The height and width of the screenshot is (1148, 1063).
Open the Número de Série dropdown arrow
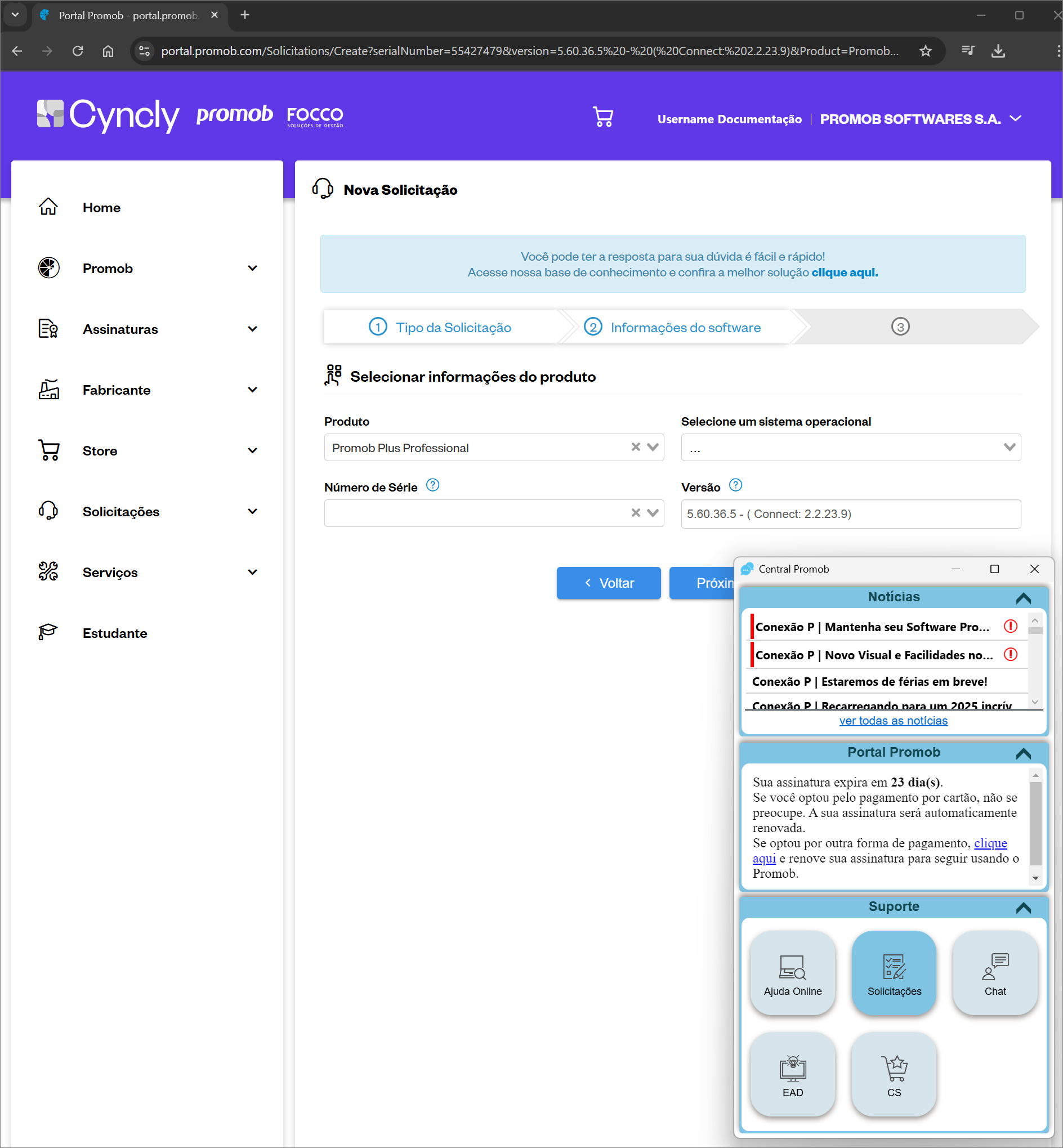tap(653, 513)
